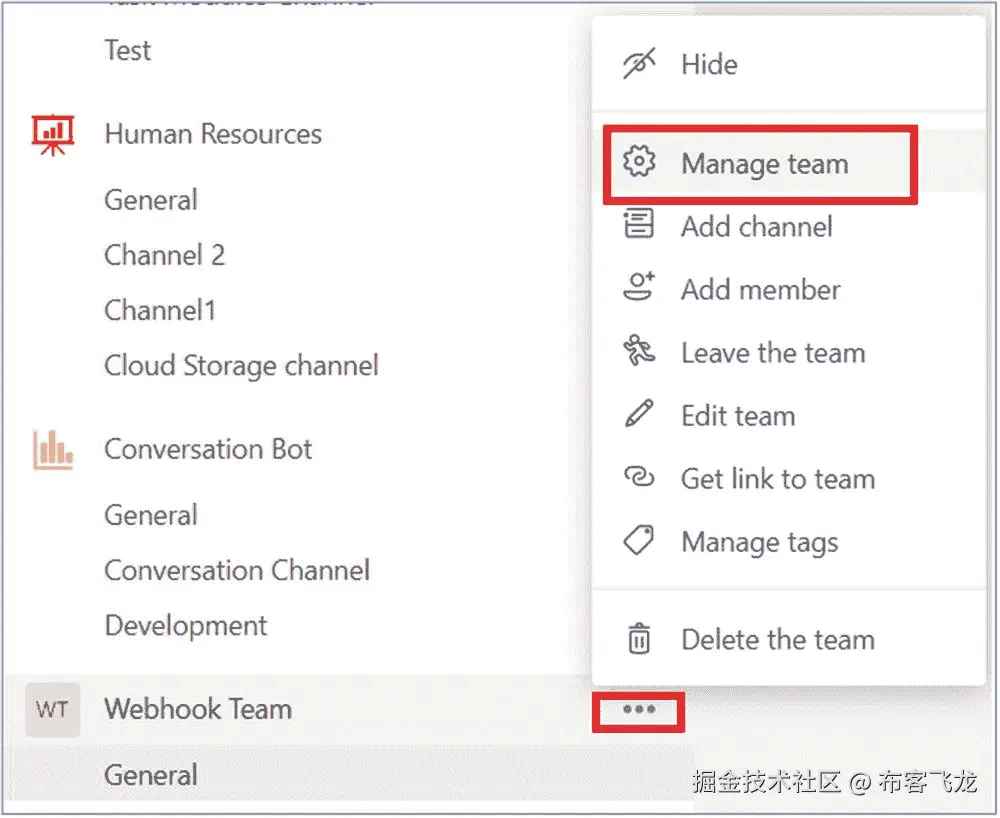
Task: Collapse the Human Resources team name
Action: [213, 134]
